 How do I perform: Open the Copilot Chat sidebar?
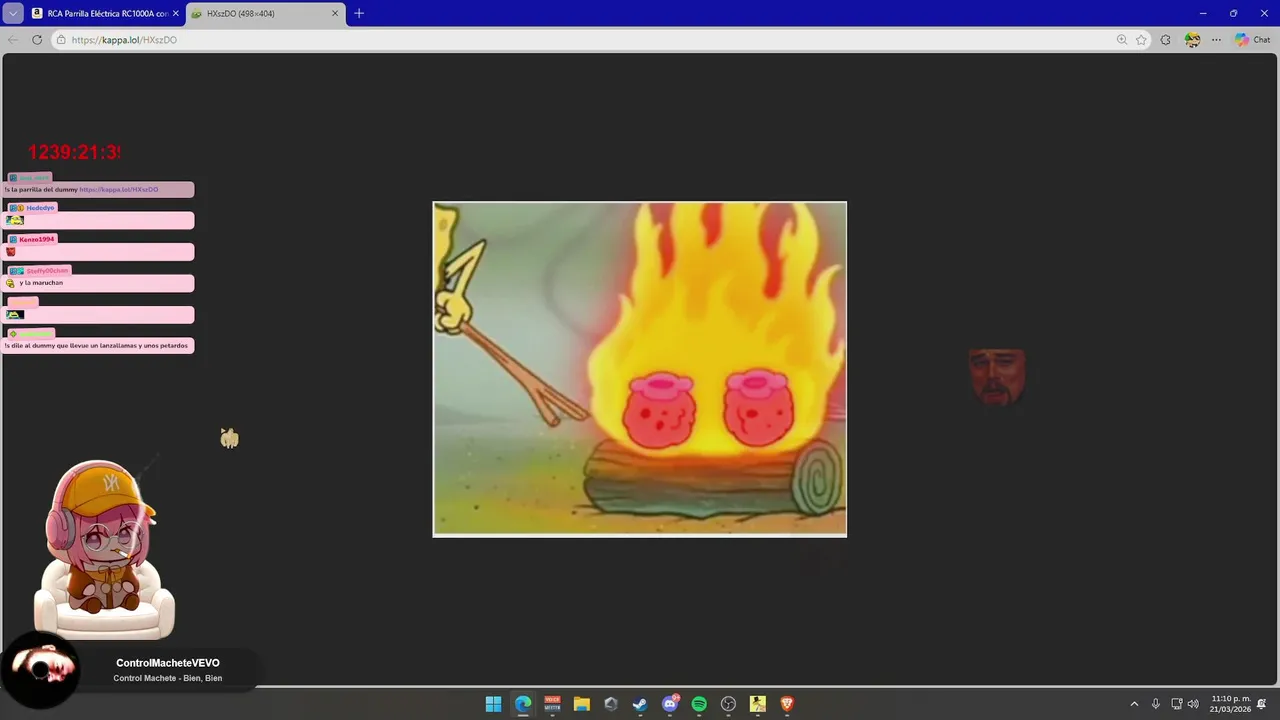pyautogui.click(x=1253, y=40)
